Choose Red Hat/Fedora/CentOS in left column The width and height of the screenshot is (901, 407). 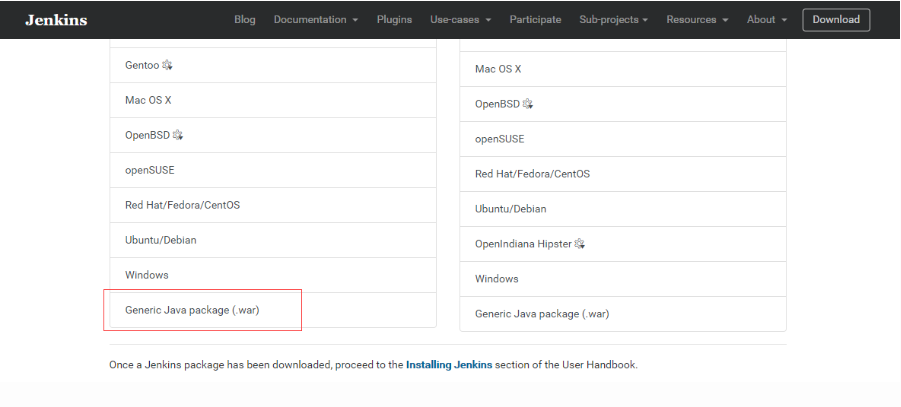pyautogui.click(x=273, y=205)
